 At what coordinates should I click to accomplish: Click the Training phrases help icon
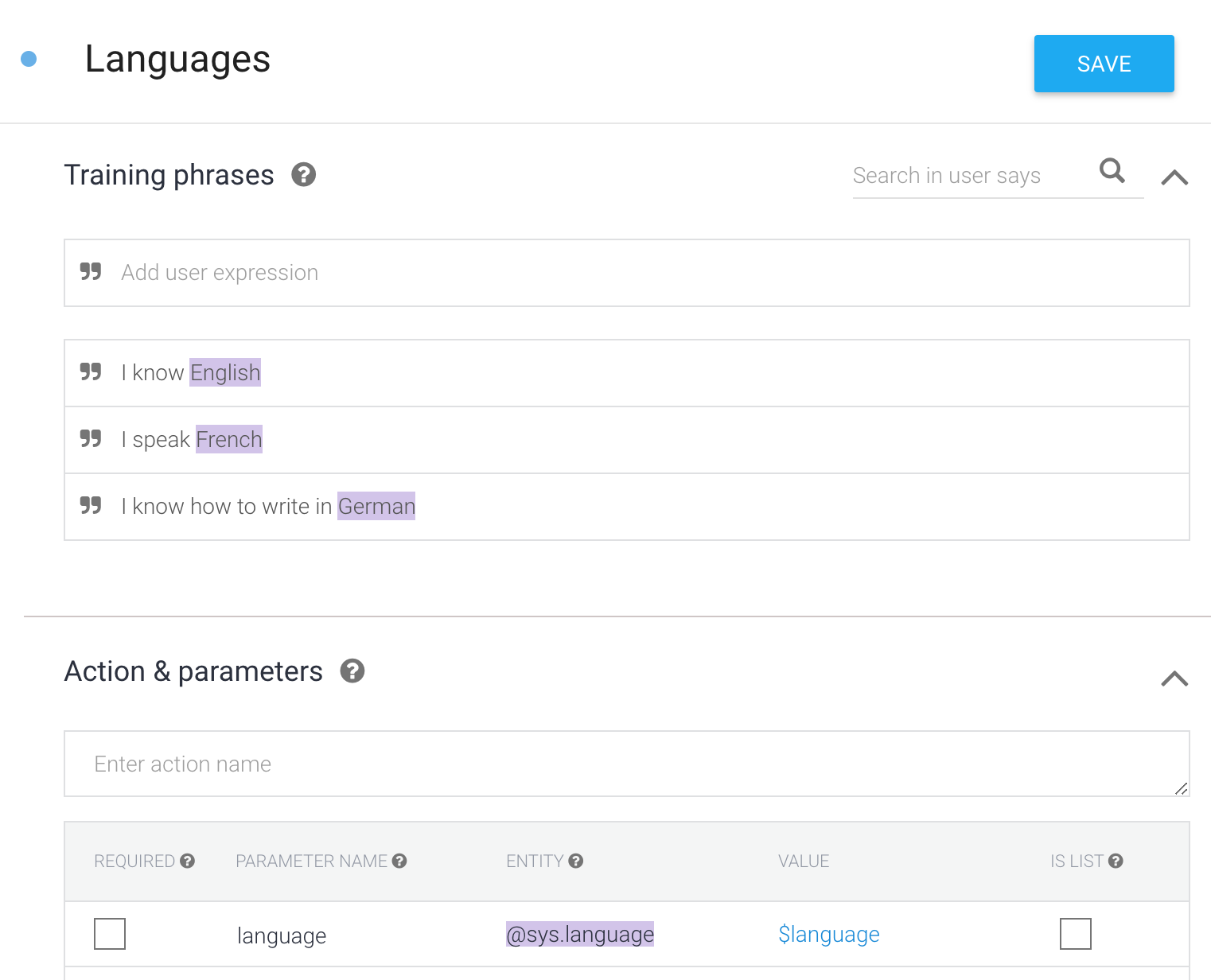point(303,174)
